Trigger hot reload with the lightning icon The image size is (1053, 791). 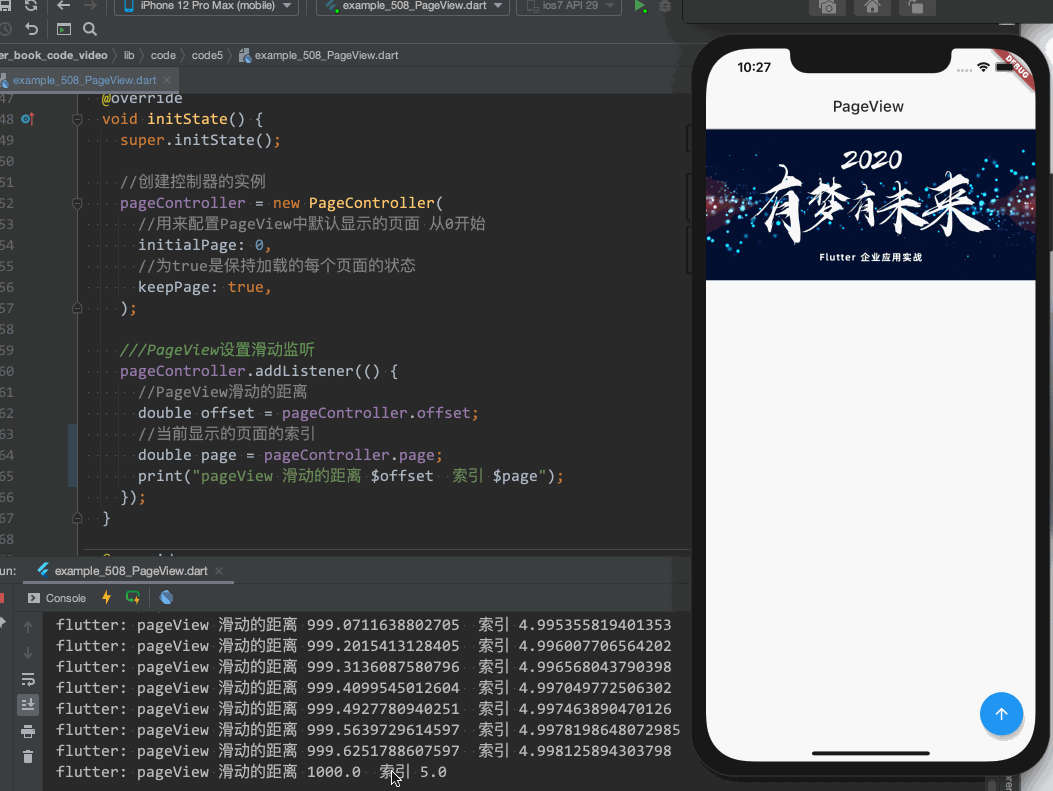[x=107, y=597]
